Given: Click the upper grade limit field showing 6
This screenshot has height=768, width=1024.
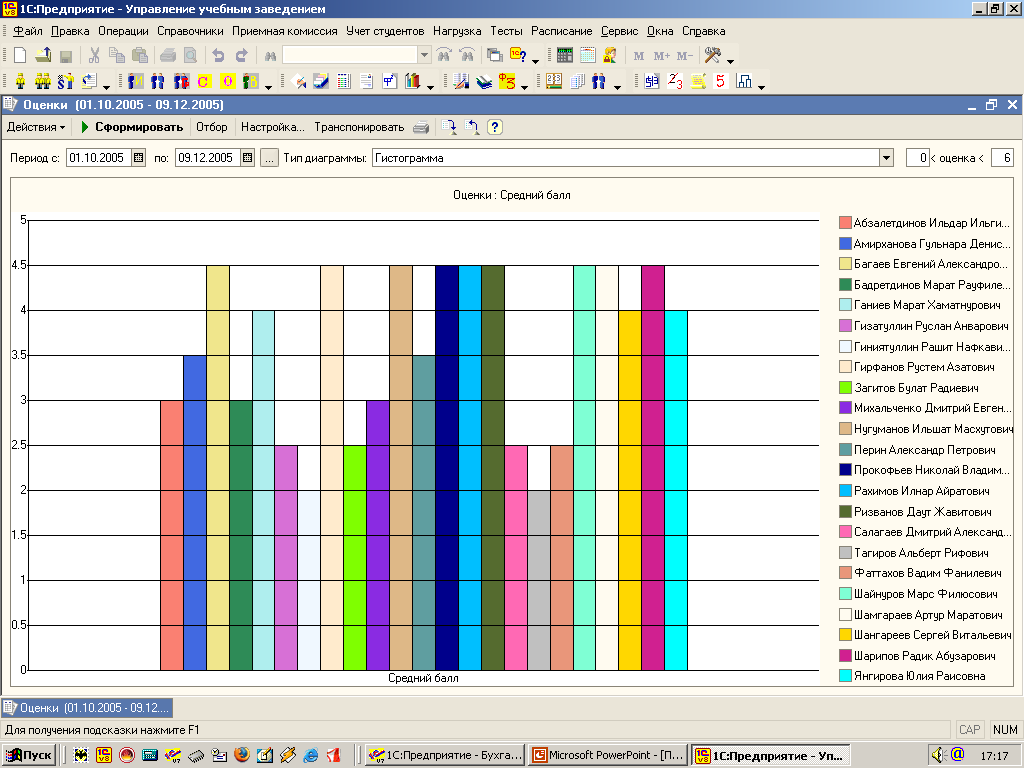Looking at the screenshot, I should tap(1002, 157).
